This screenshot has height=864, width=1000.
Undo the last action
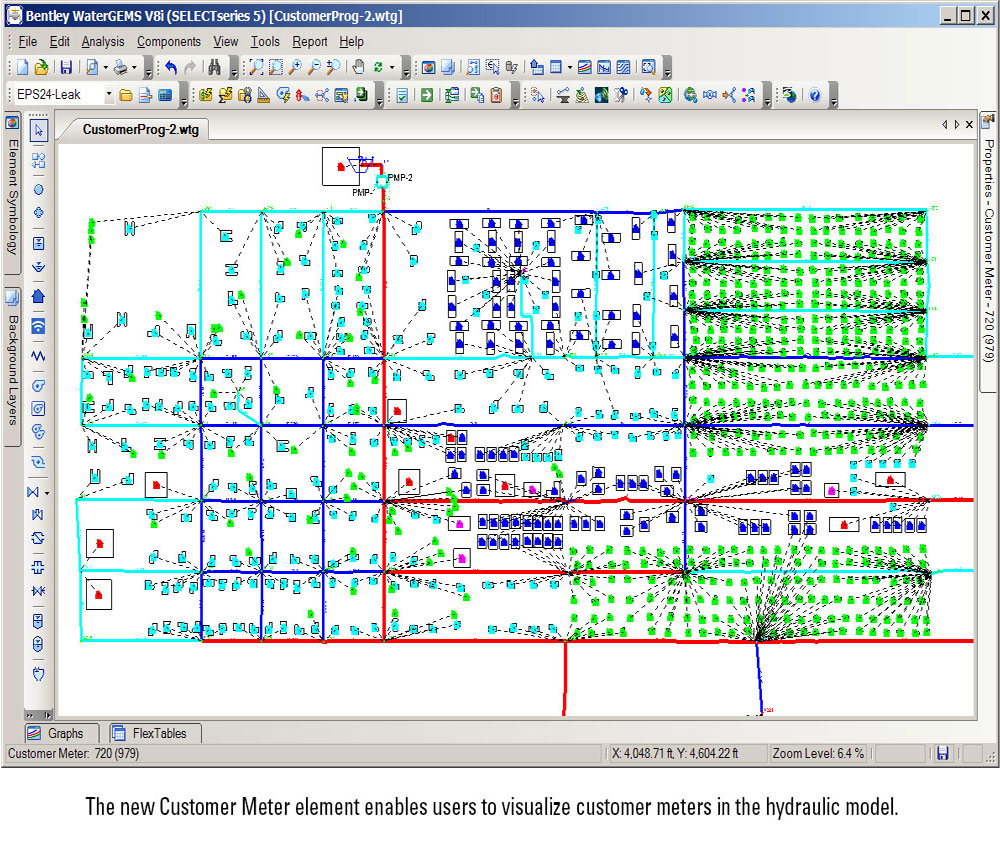(171, 67)
